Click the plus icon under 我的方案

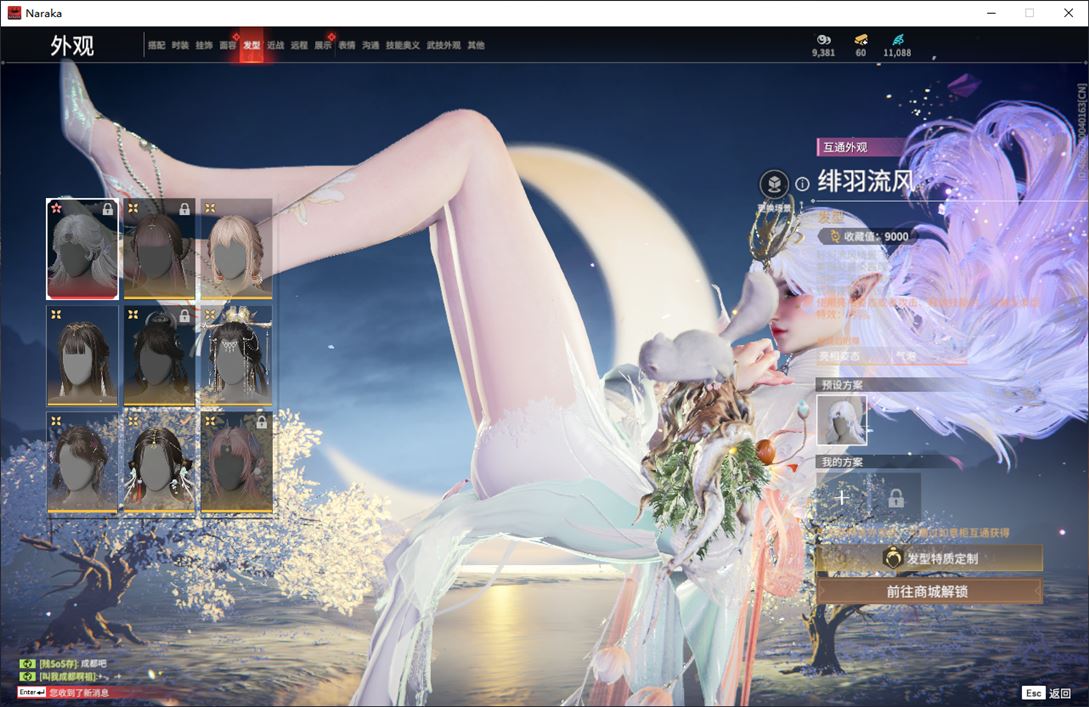click(842, 497)
